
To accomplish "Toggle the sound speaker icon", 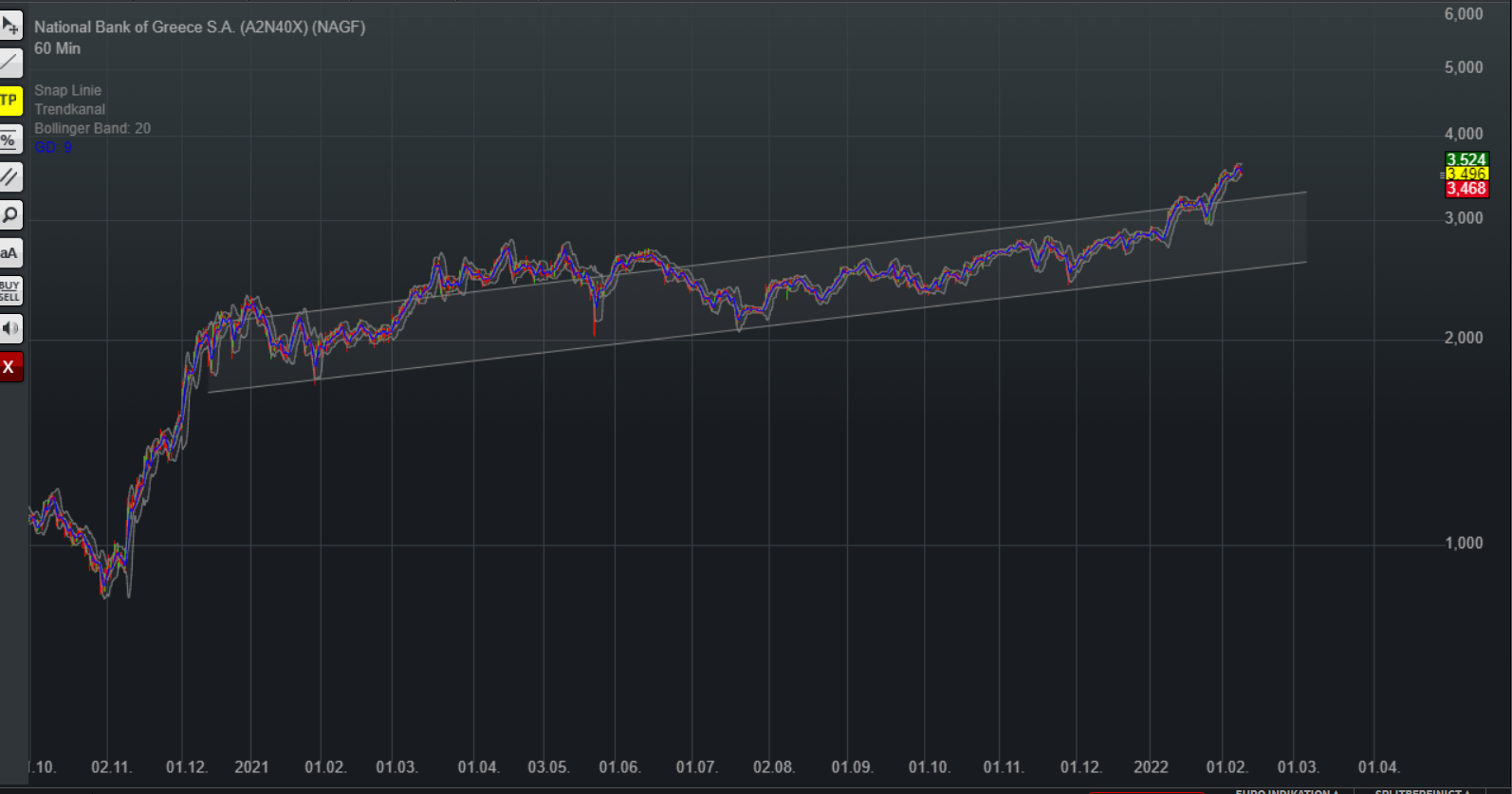I will point(10,328).
